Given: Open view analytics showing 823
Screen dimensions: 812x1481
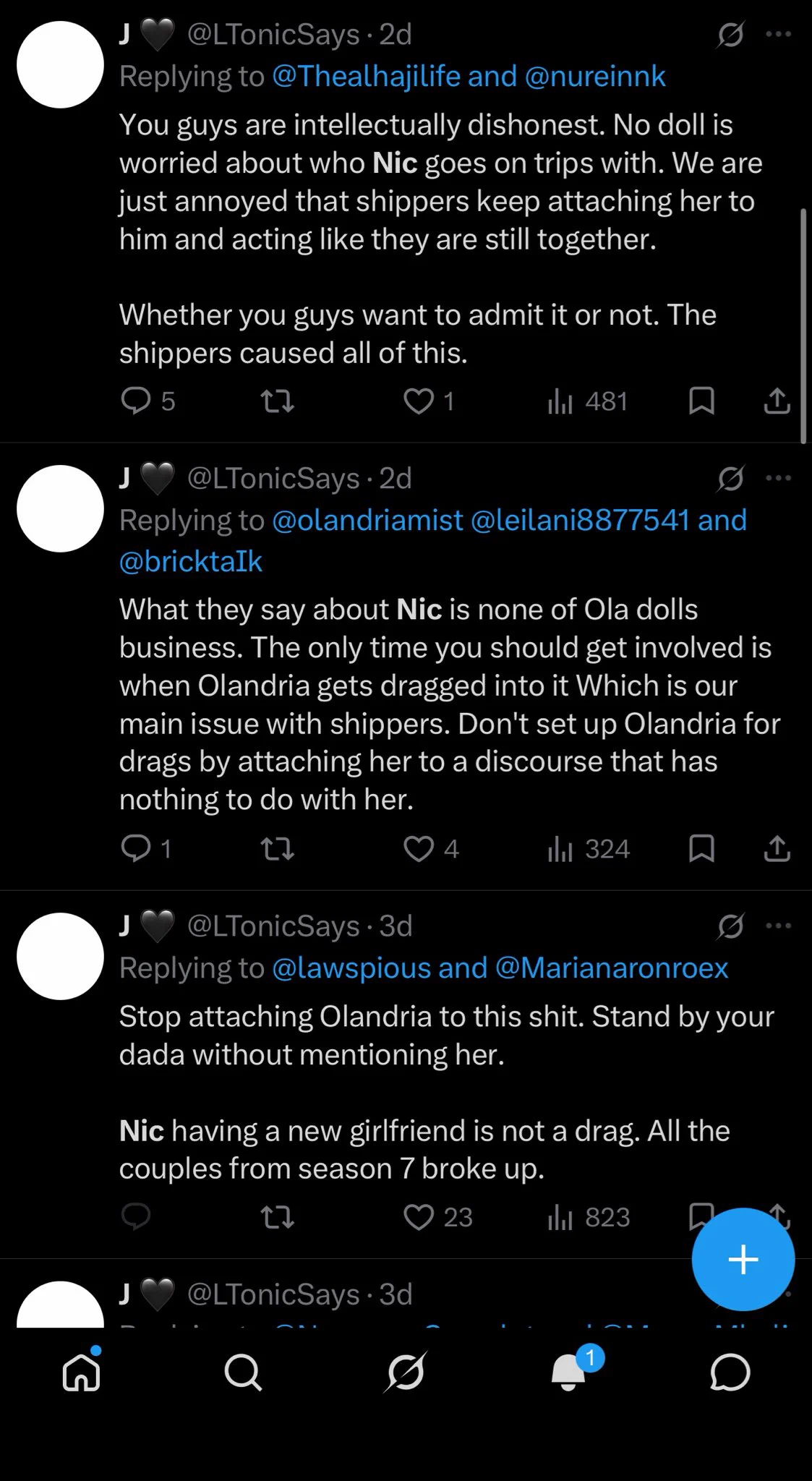Looking at the screenshot, I should [x=589, y=1217].
